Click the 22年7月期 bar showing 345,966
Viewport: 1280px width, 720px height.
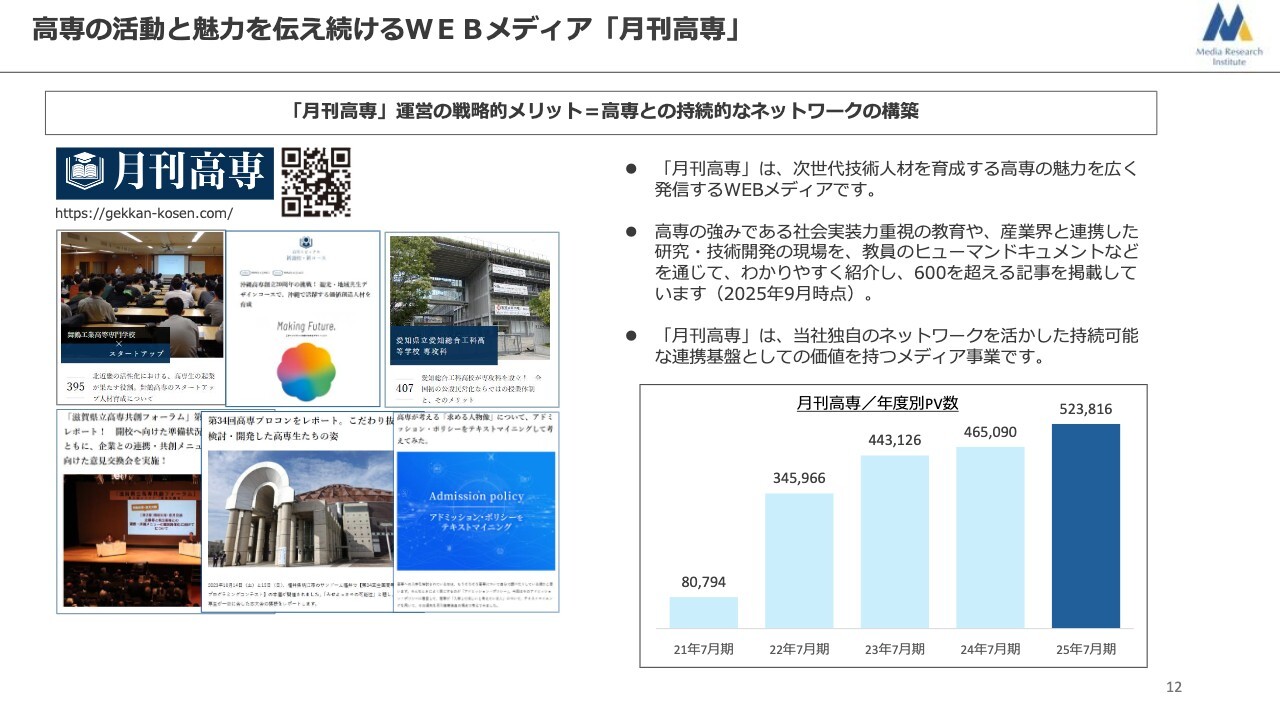[799, 560]
